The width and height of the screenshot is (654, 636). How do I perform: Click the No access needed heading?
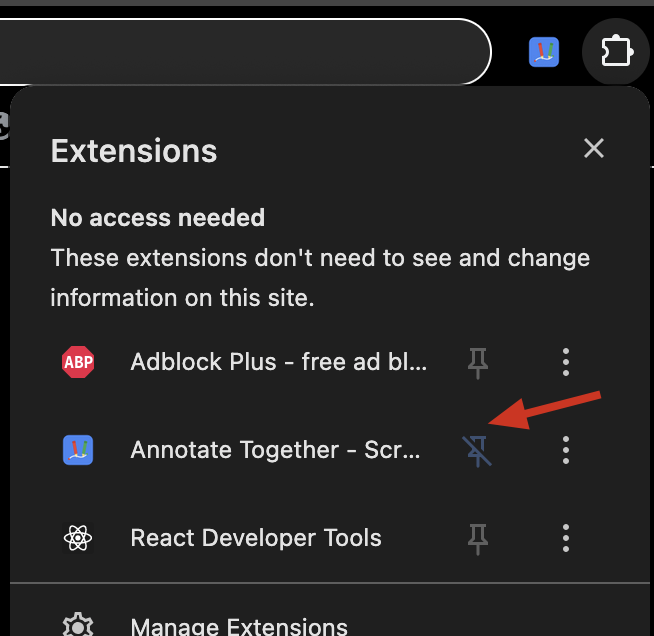[x=158, y=218]
